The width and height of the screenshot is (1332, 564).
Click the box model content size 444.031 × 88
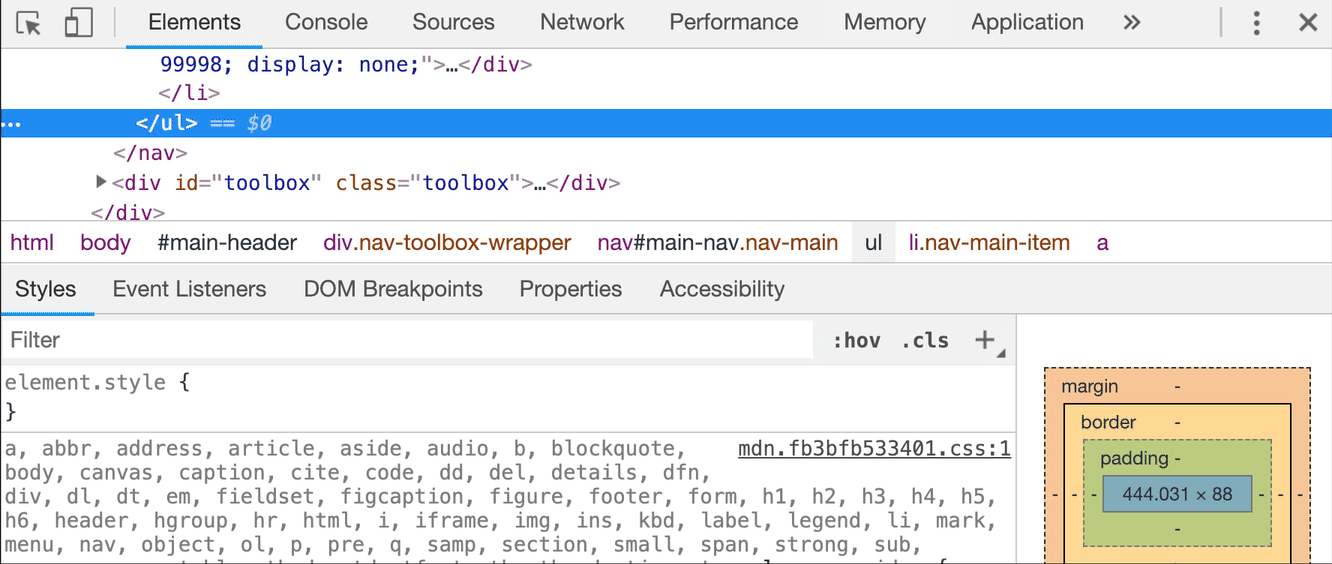(x=1177, y=494)
